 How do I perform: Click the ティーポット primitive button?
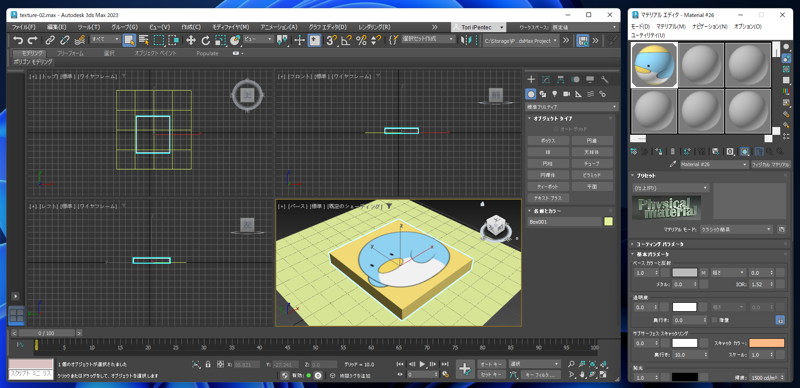(548, 187)
